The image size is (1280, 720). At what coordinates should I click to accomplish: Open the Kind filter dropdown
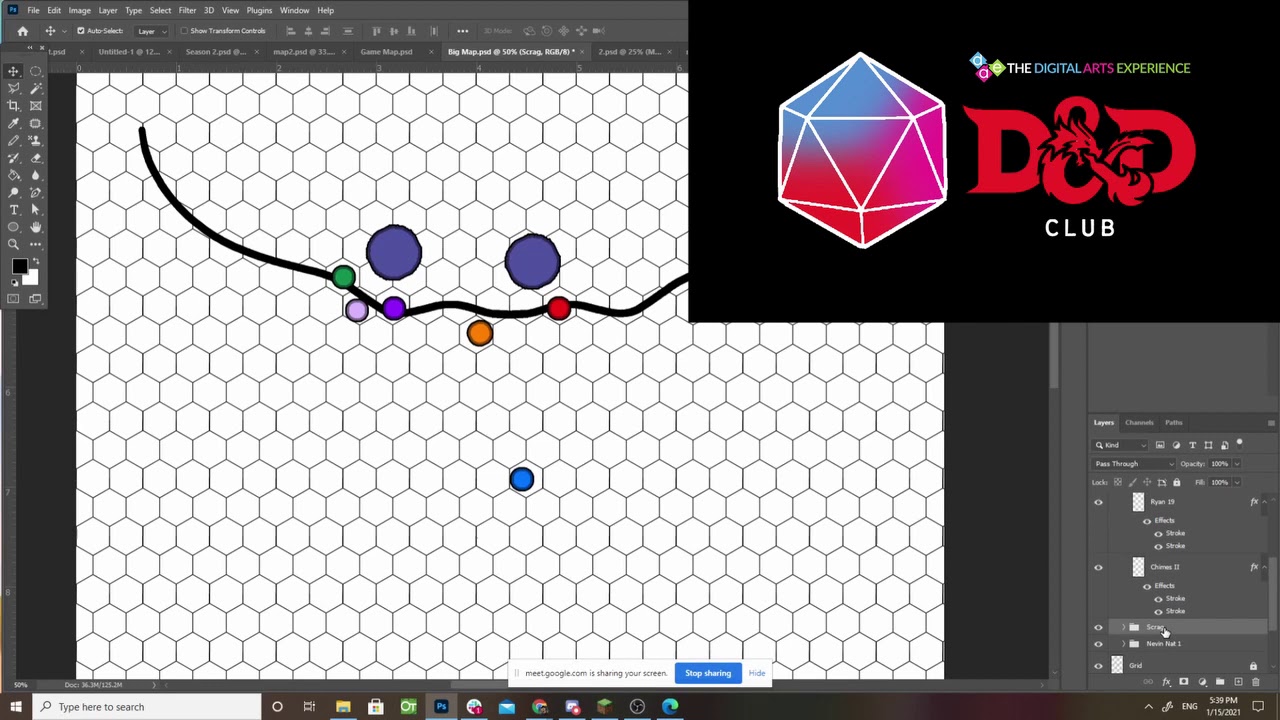pyautogui.click(x=1121, y=445)
